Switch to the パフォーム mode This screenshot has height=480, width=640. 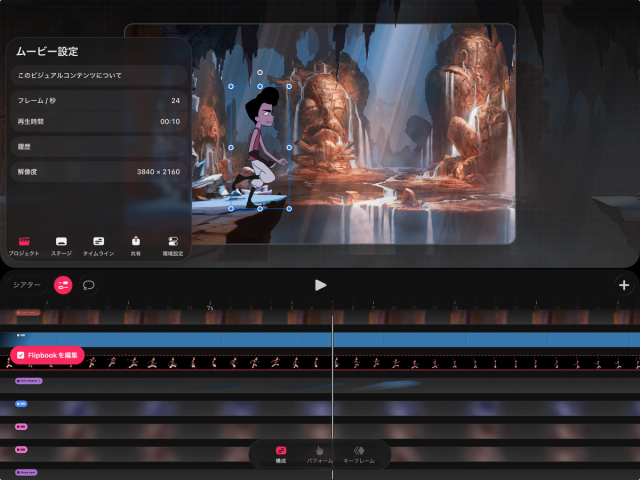point(320,454)
